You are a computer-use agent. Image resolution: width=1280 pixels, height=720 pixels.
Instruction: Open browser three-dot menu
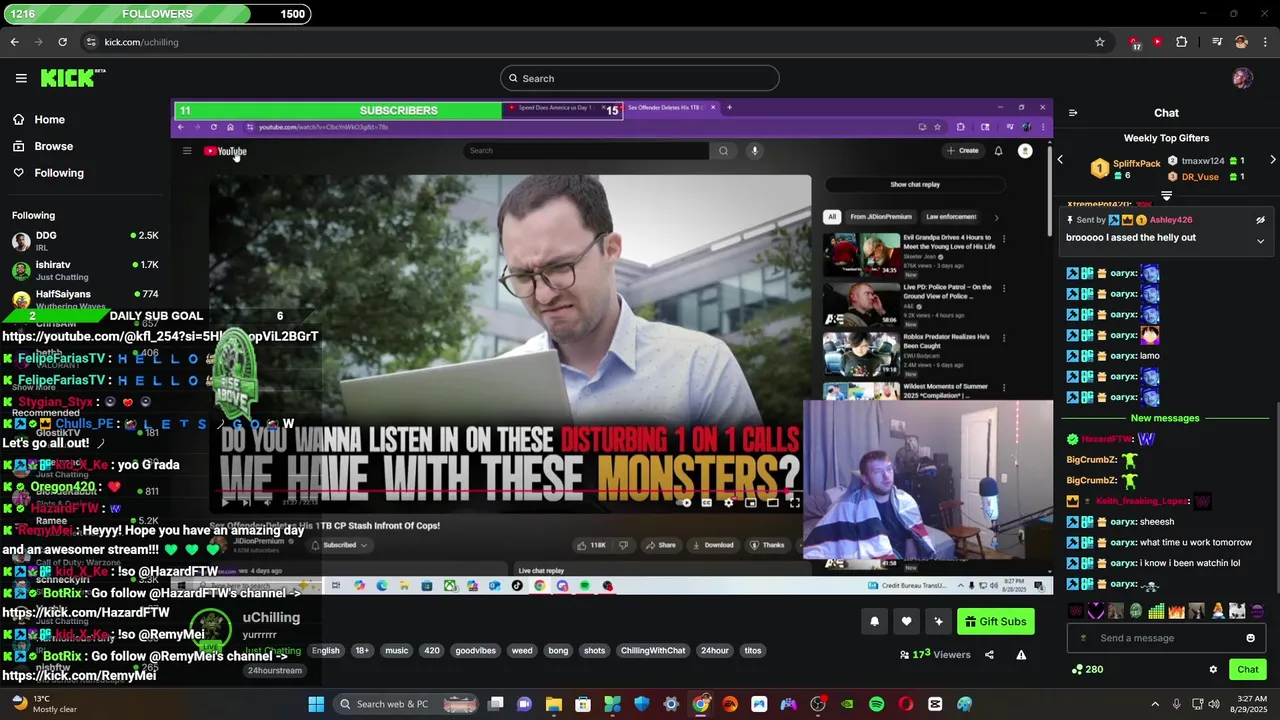pos(1265,42)
